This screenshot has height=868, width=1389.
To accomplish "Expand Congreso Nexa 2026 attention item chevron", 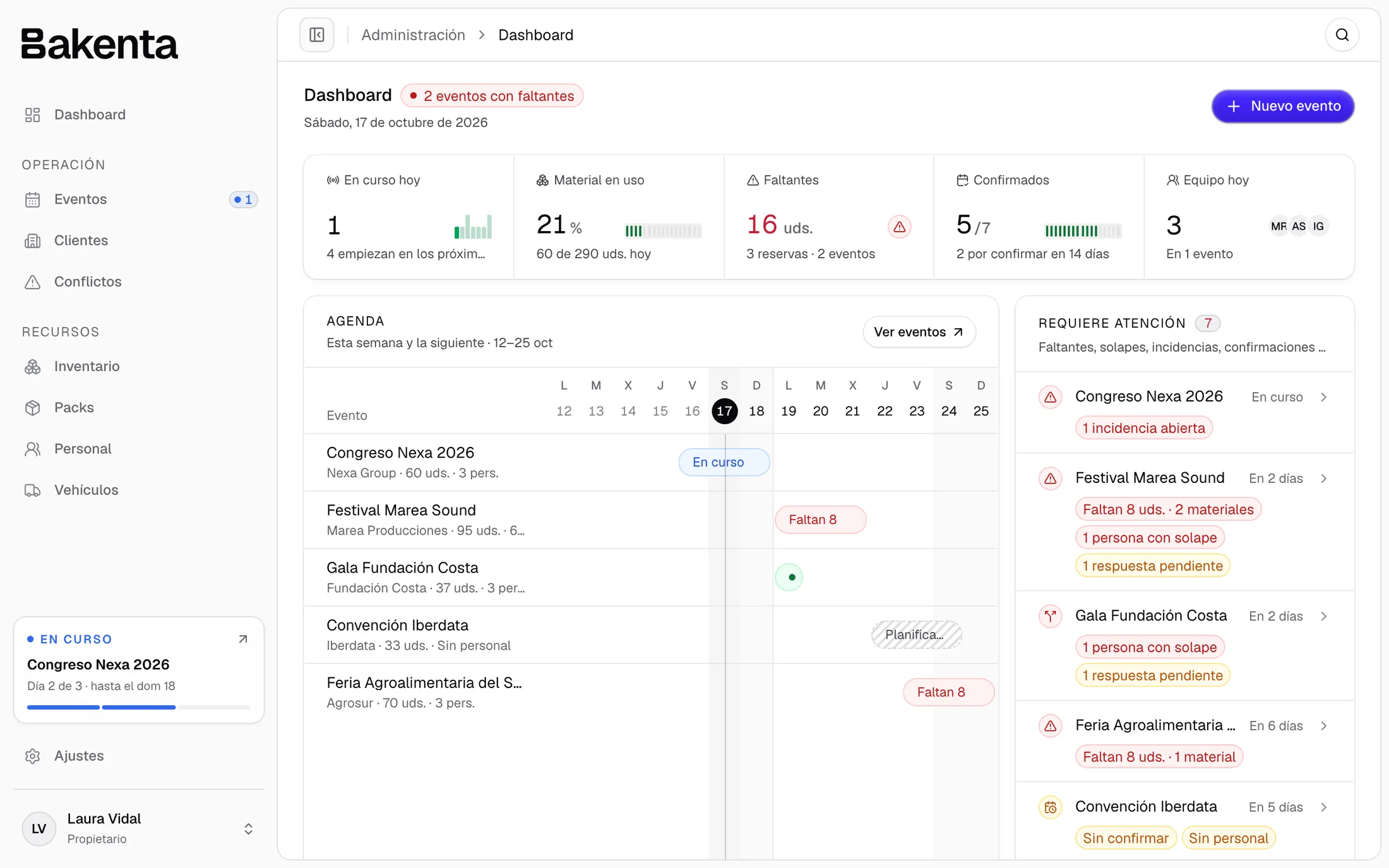I will pos(1324,397).
